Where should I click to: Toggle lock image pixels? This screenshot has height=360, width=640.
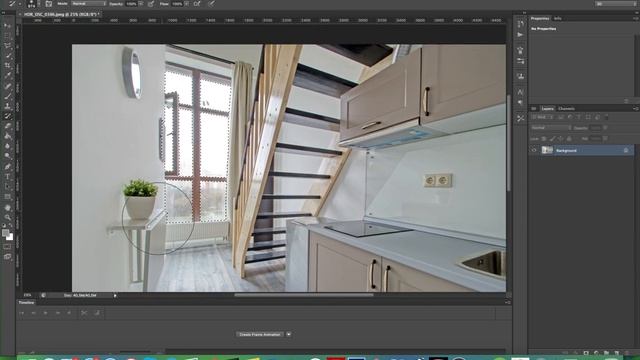pos(552,139)
